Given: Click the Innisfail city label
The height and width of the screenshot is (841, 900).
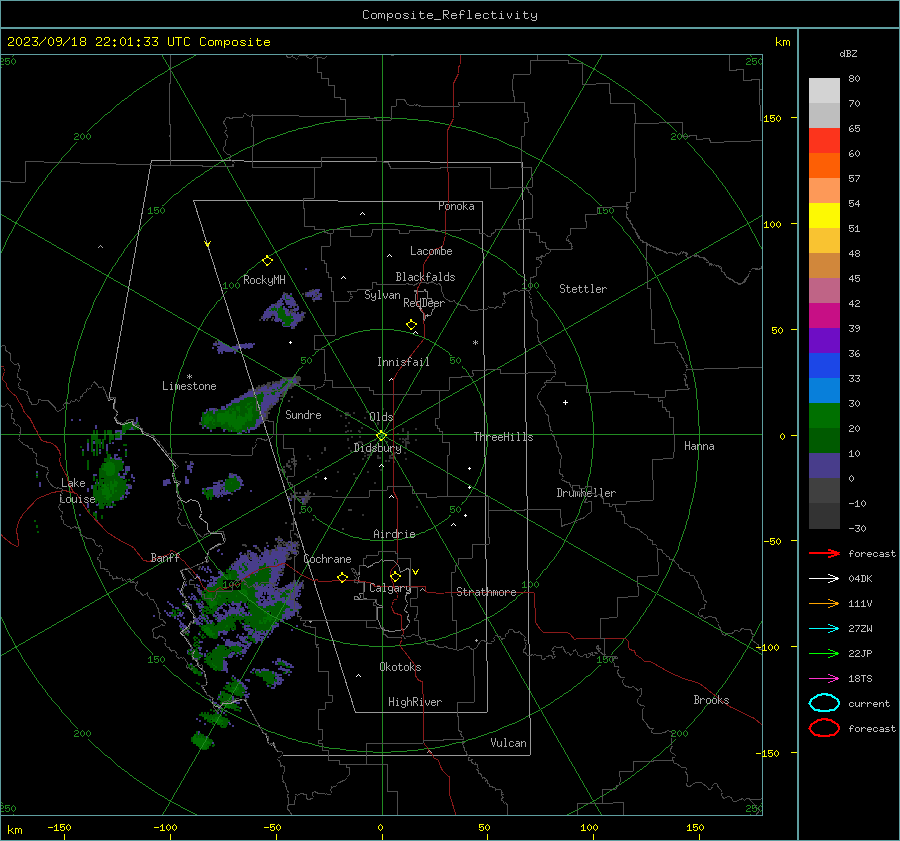Looking at the screenshot, I should coord(403,362).
